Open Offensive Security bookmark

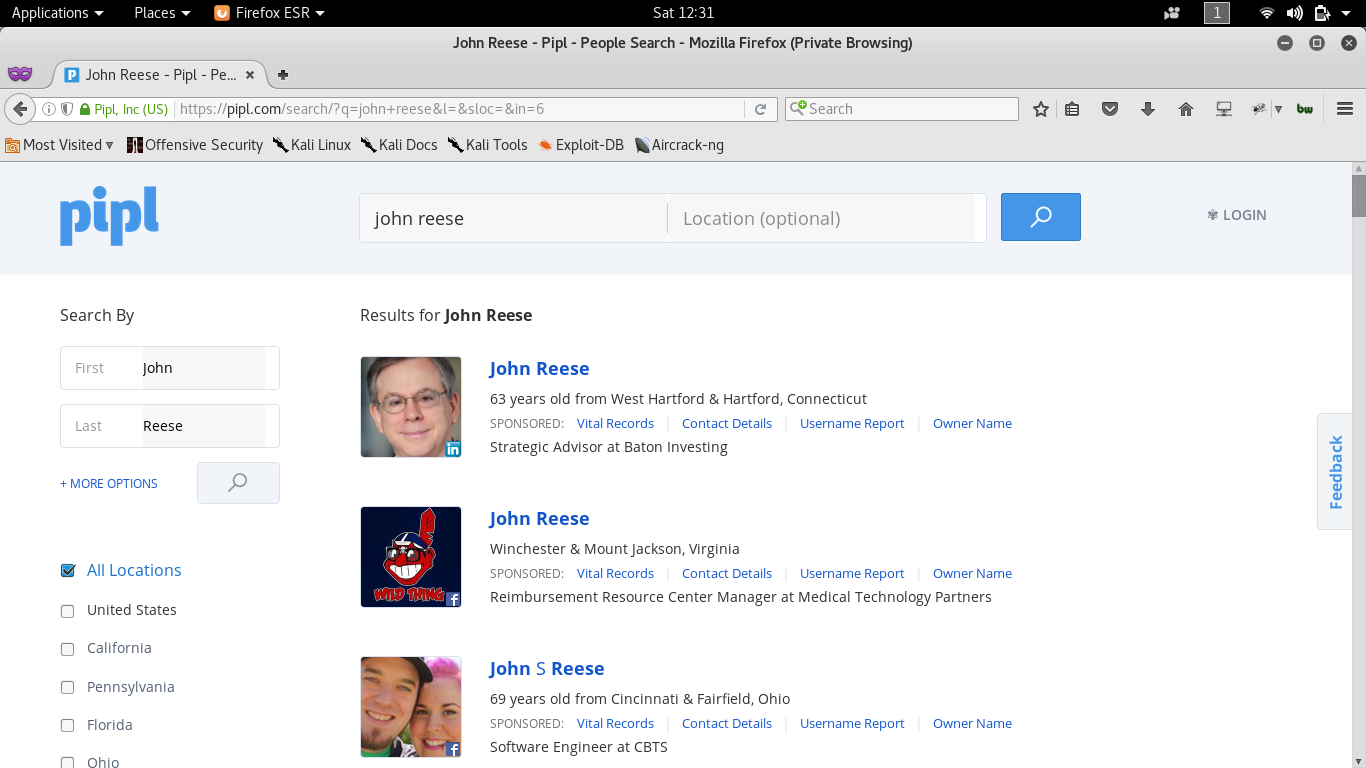tap(195, 145)
